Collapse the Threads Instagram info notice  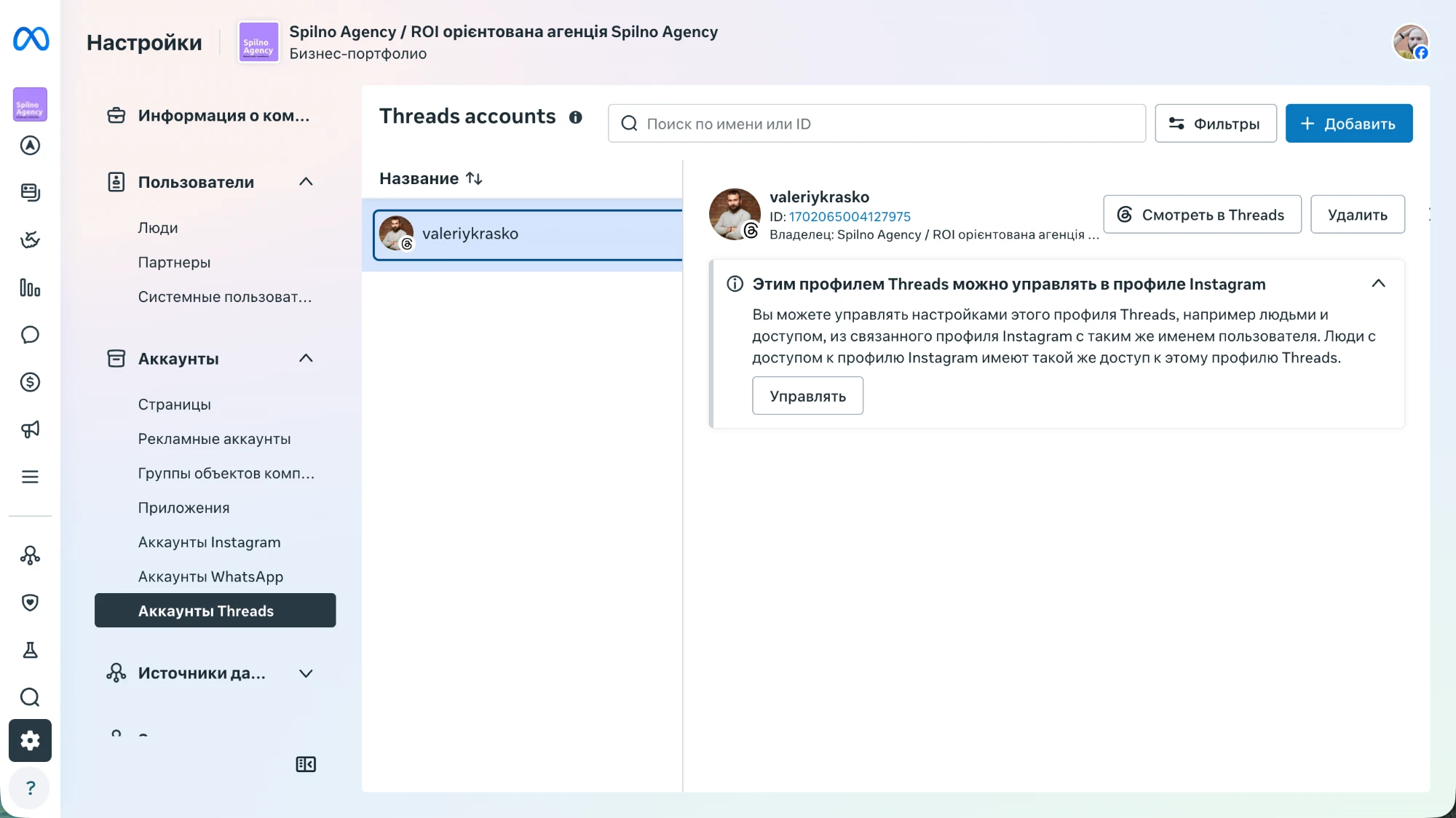point(1378,284)
